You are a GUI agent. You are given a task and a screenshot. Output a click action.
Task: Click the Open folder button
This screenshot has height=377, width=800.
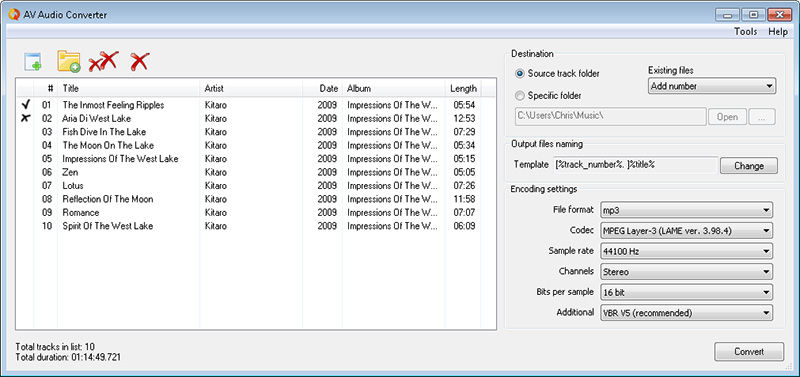727,116
